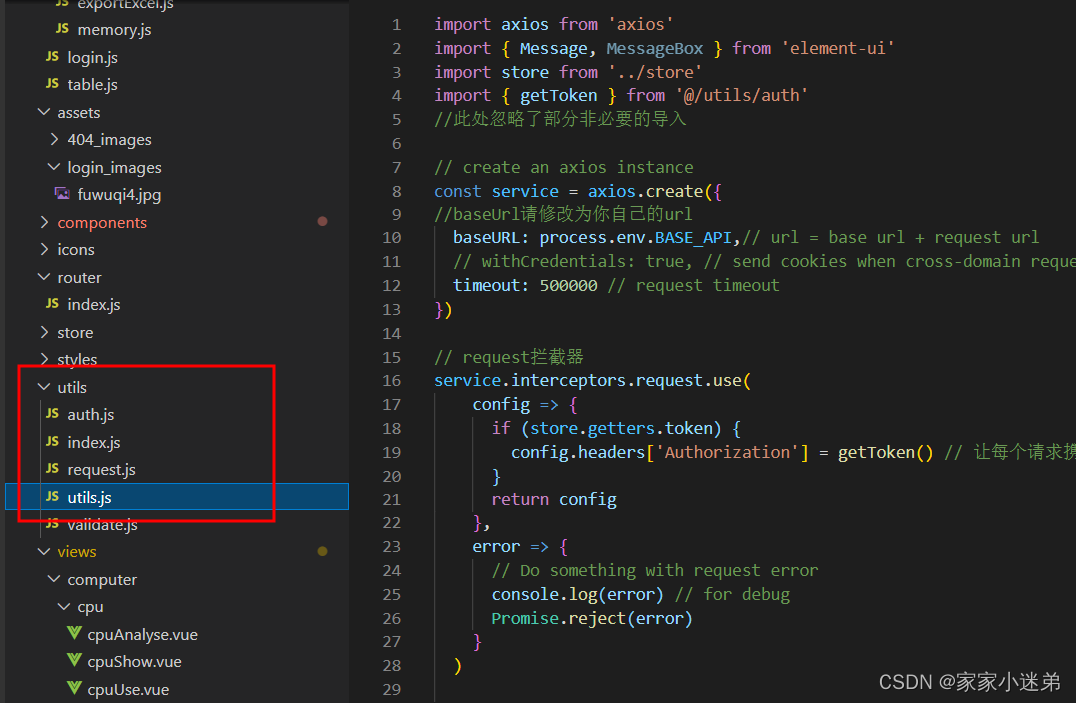Expand the 404_images folder chevron
Screen dimensions: 1076x703
[54, 139]
